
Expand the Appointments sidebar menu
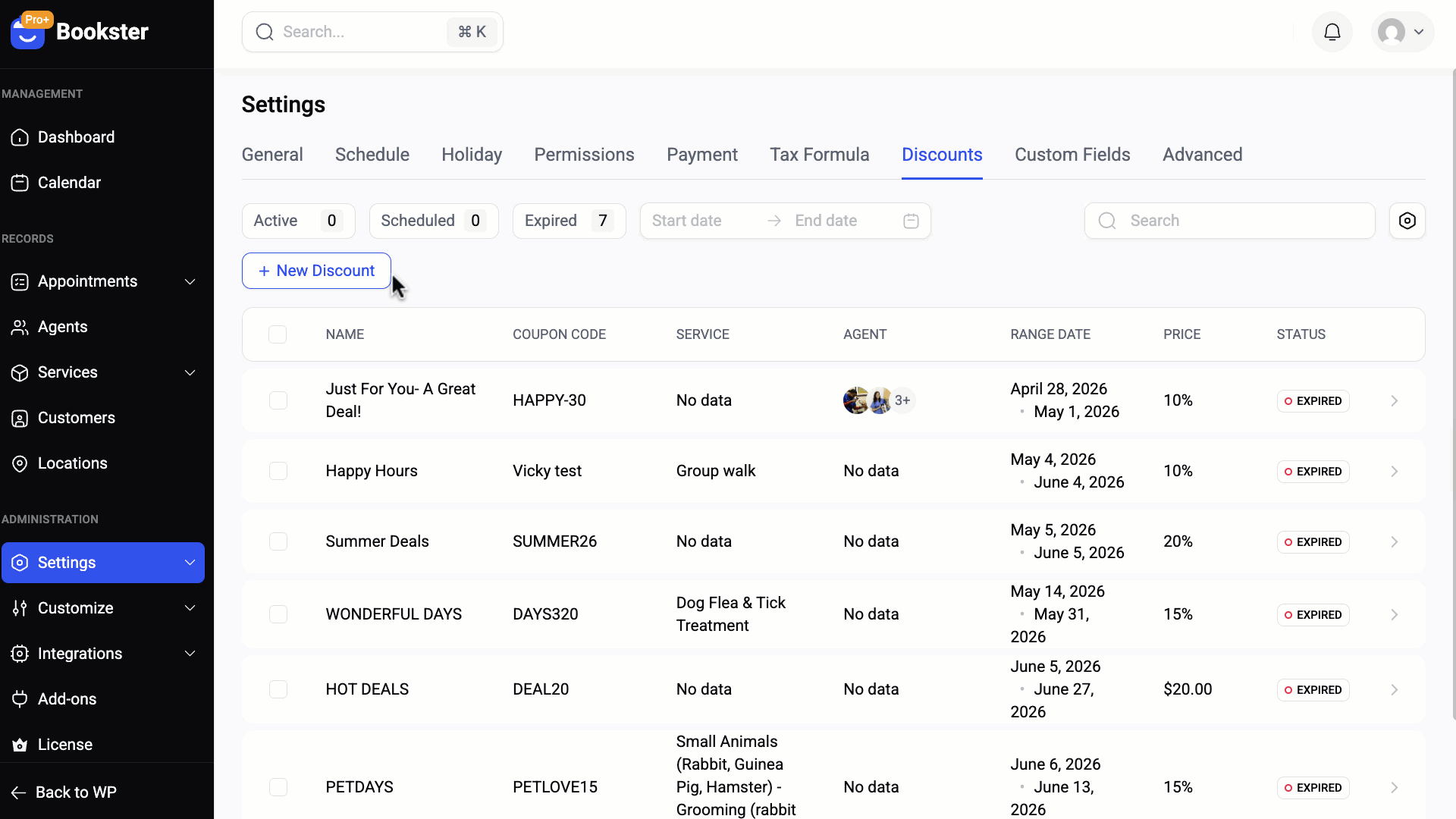point(190,281)
